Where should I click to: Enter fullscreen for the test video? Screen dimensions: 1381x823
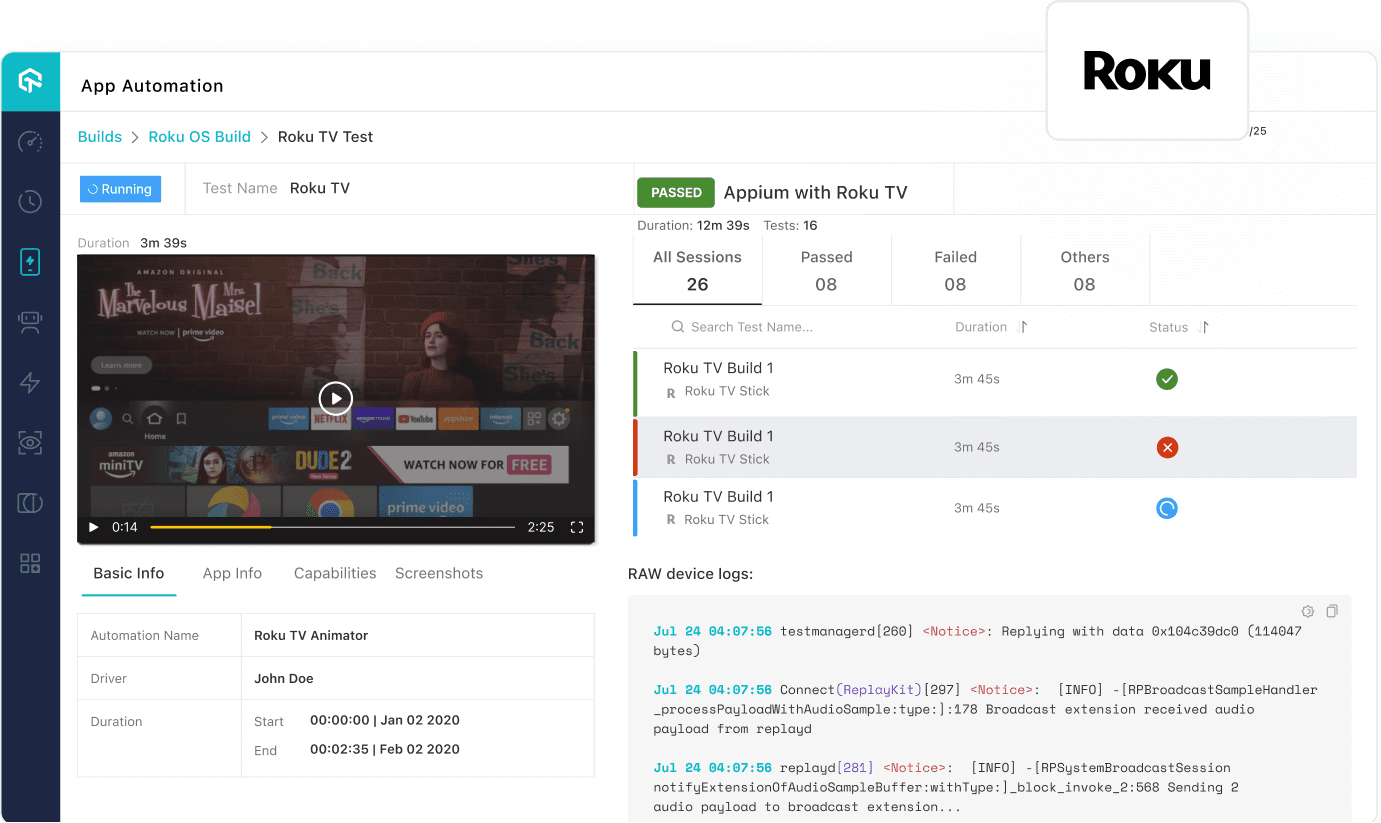(577, 527)
